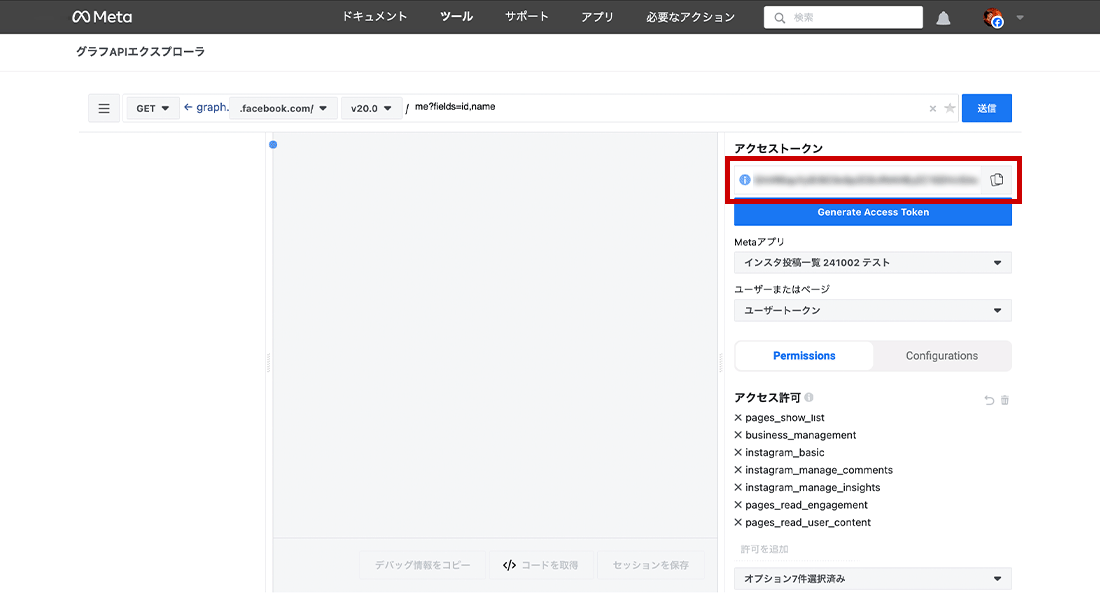Remove the pages_show_list permission
This screenshot has width=1100, height=600.
point(738,418)
